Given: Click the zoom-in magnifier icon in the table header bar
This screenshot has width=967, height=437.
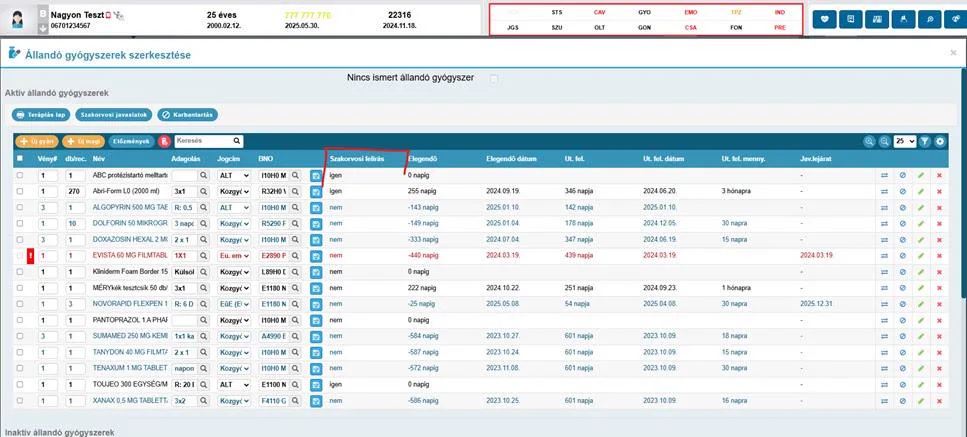Looking at the screenshot, I should click(x=870, y=141).
